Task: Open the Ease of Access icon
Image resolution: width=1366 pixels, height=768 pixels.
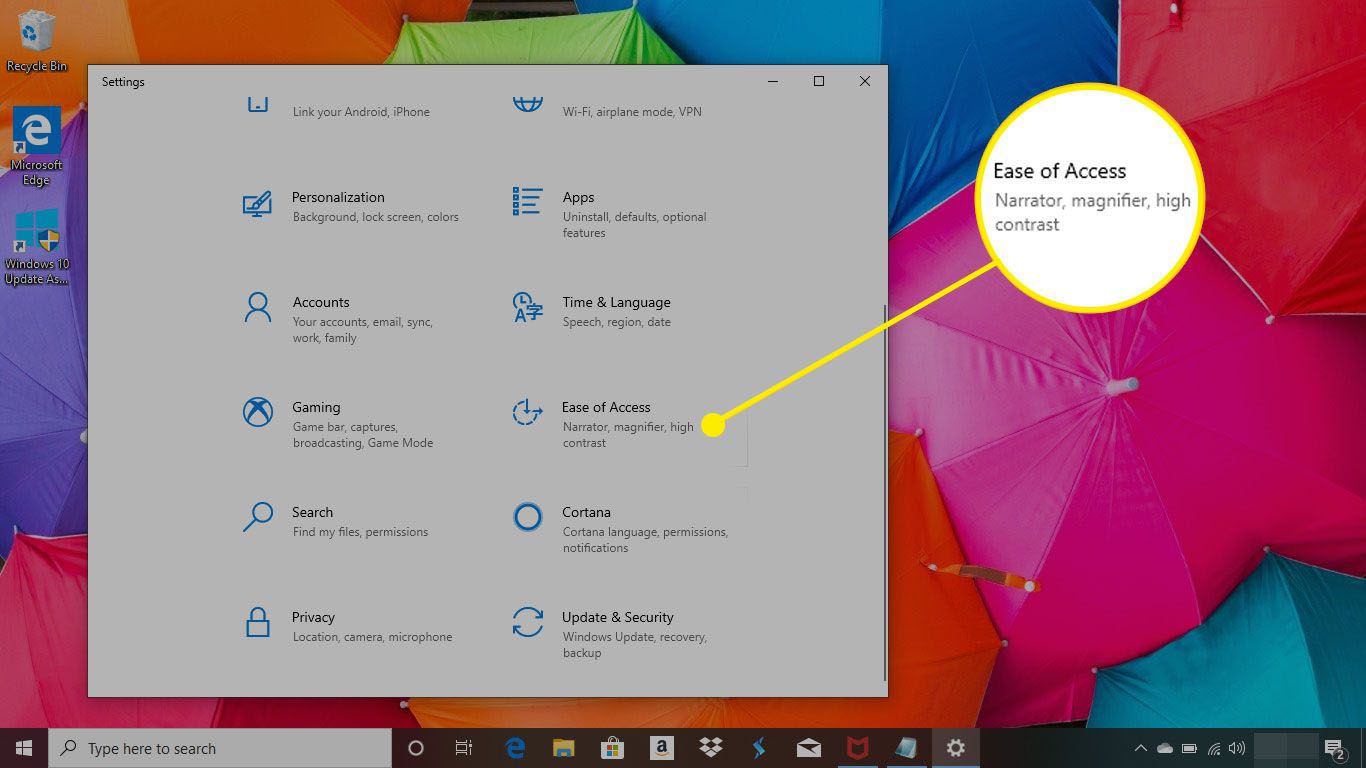Action: click(527, 411)
